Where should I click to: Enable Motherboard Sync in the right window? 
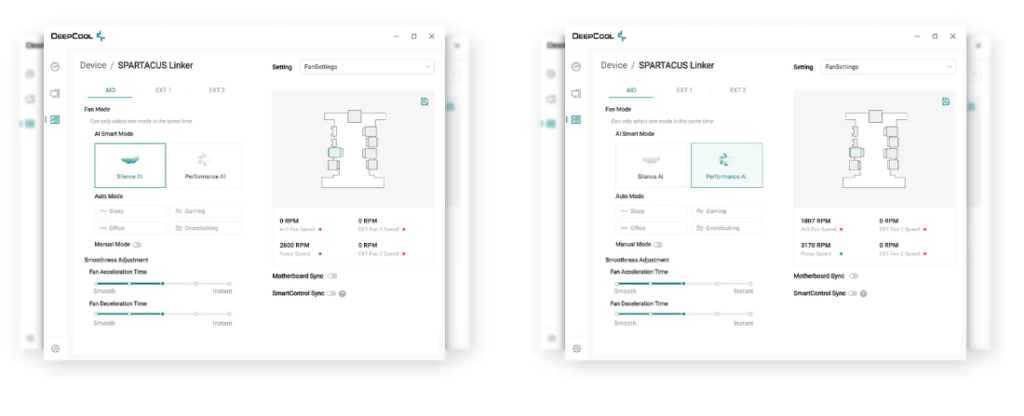pyautogui.click(x=853, y=275)
